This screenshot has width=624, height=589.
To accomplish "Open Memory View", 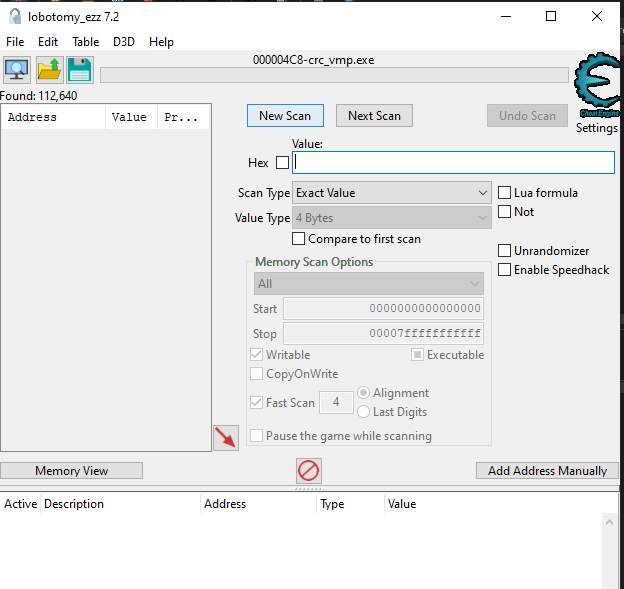I will pyautogui.click(x=72, y=471).
